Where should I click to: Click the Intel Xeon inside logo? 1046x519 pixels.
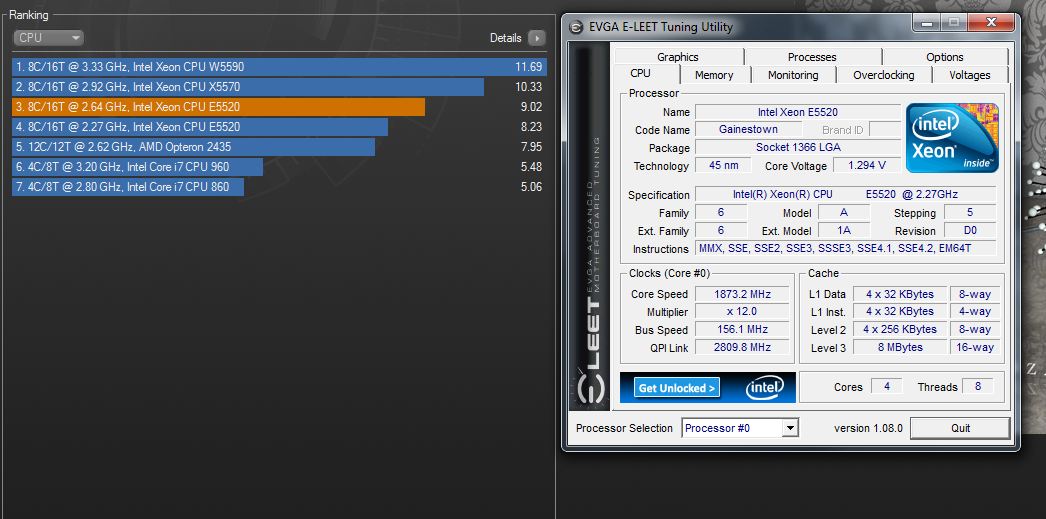pos(952,137)
